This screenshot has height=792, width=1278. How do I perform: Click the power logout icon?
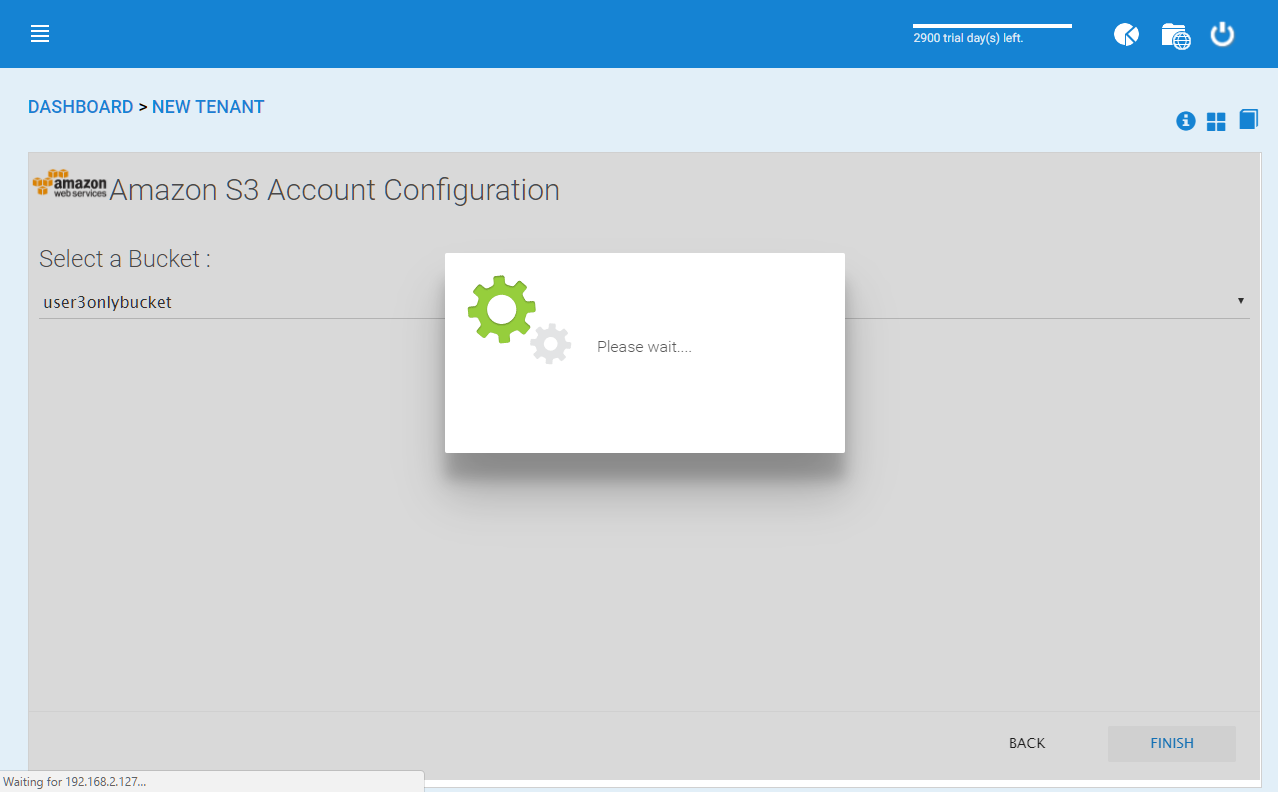click(x=1222, y=34)
